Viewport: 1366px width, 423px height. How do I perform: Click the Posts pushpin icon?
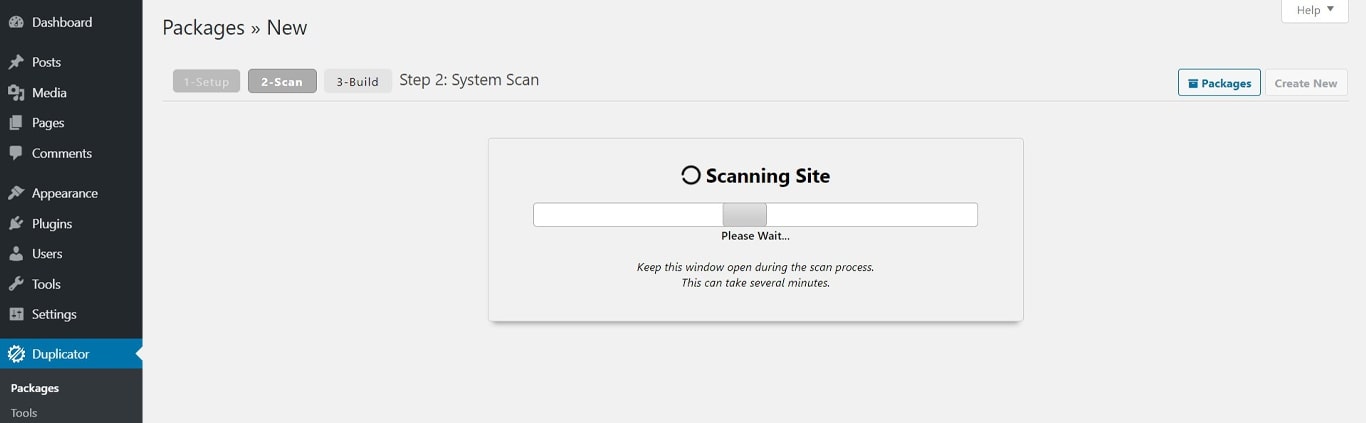pos(16,62)
